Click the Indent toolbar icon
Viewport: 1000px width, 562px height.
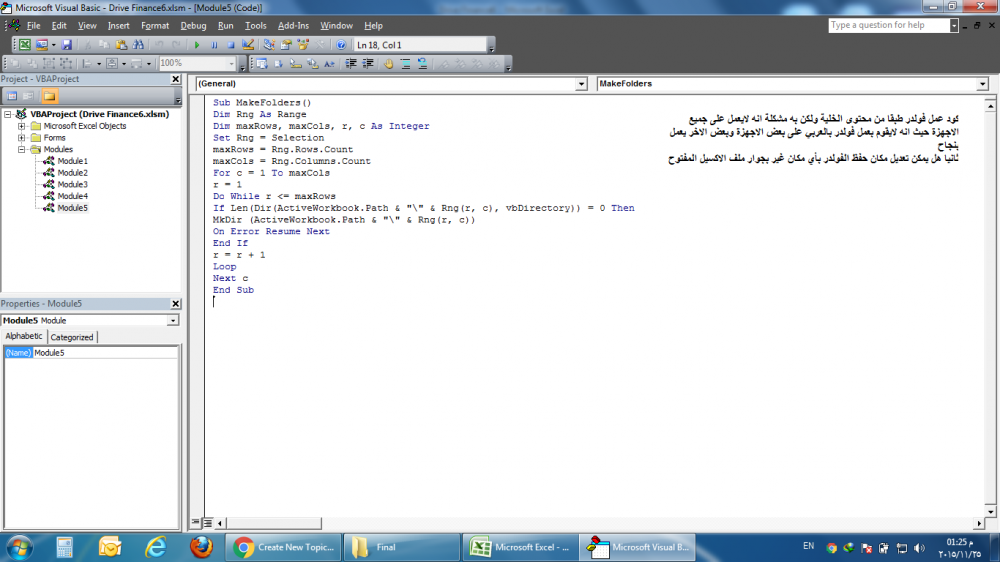tap(351, 64)
